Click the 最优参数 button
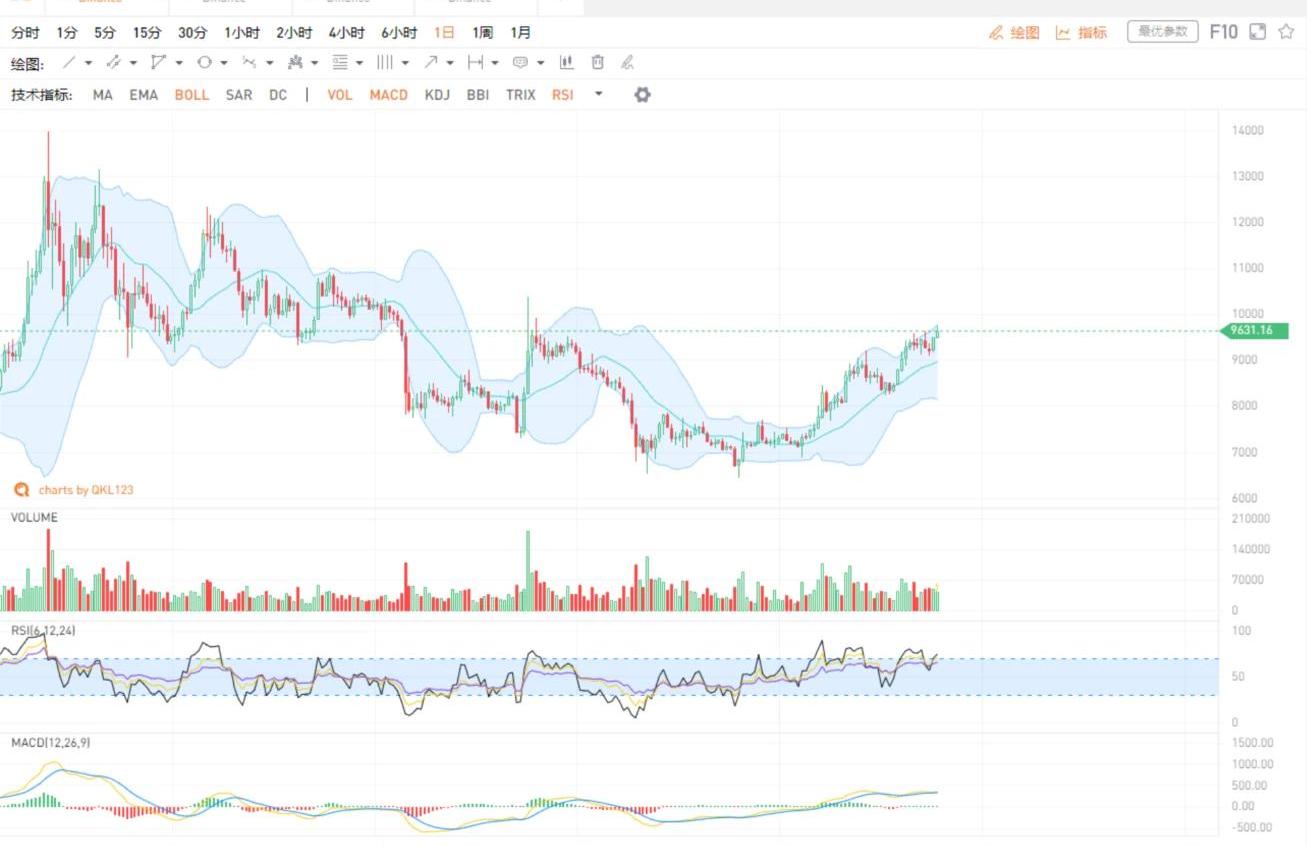The height and width of the screenshot is (846, 1307). click(1162, 32)
